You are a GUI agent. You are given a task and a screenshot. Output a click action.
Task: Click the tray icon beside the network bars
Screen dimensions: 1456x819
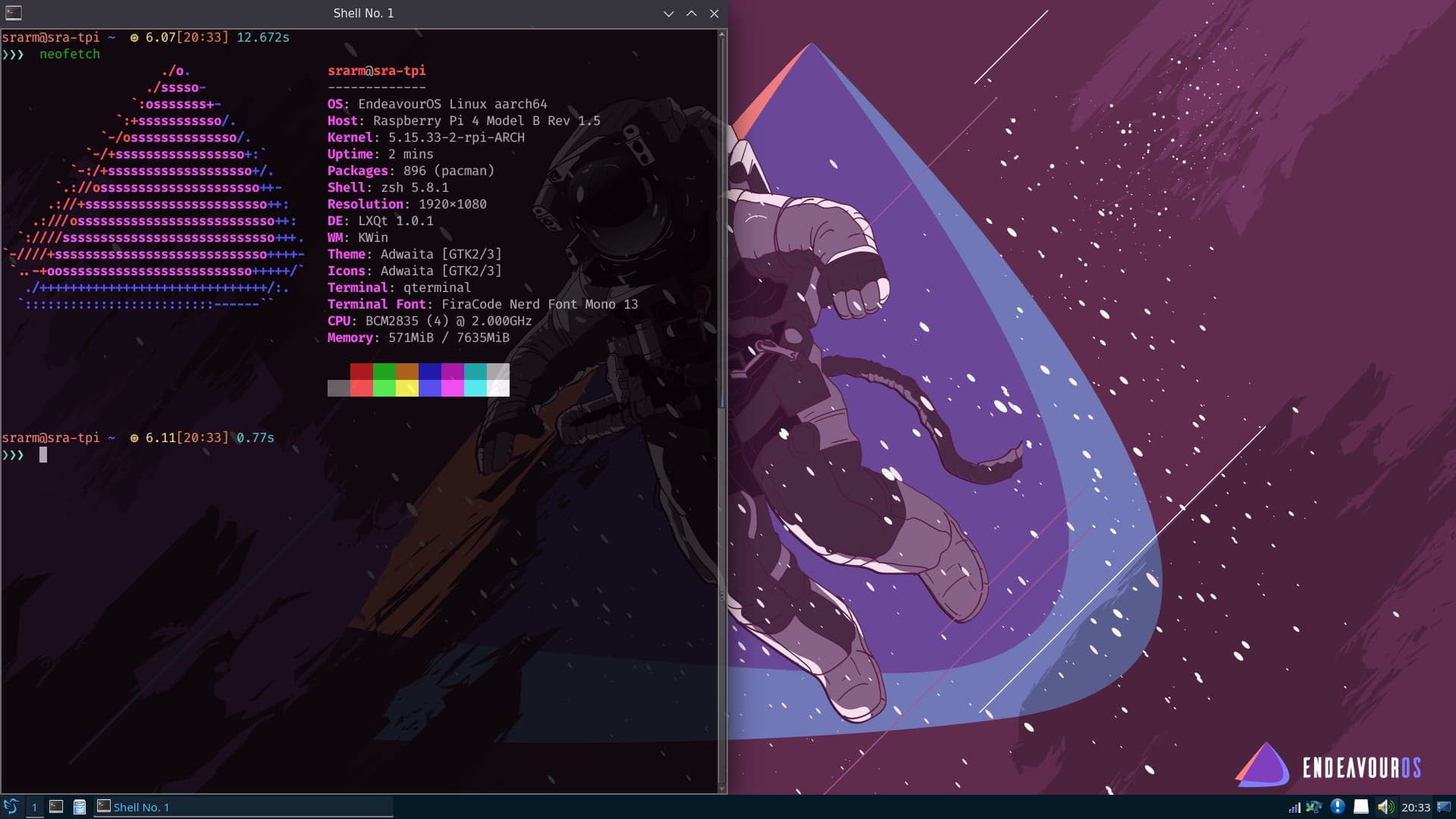pos(1314,807)
